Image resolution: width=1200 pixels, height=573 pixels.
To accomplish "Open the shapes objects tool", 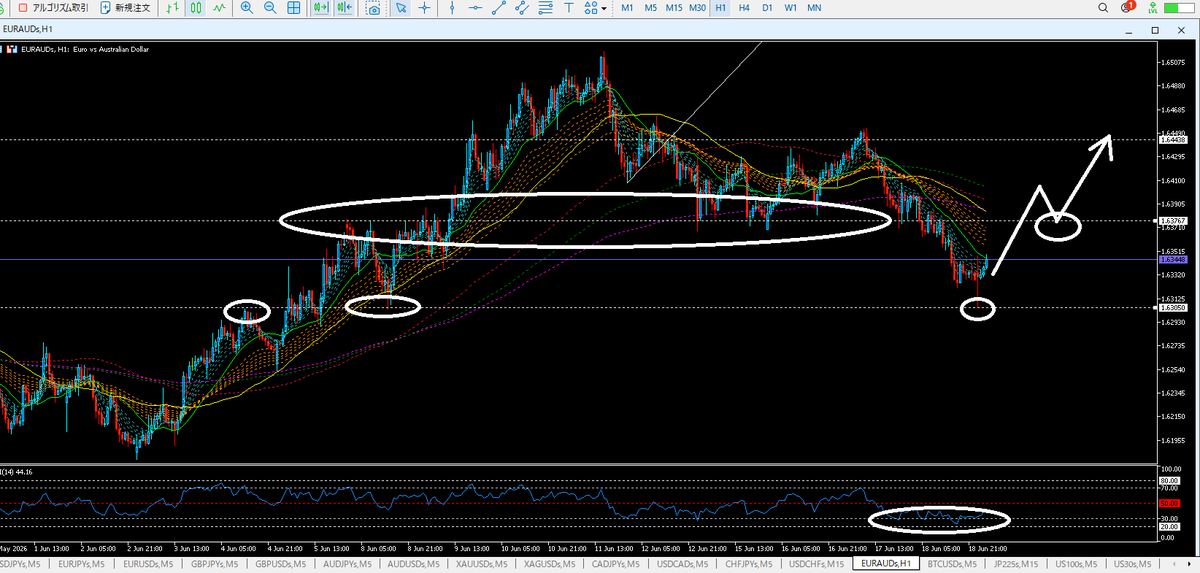I will [591, 8].
